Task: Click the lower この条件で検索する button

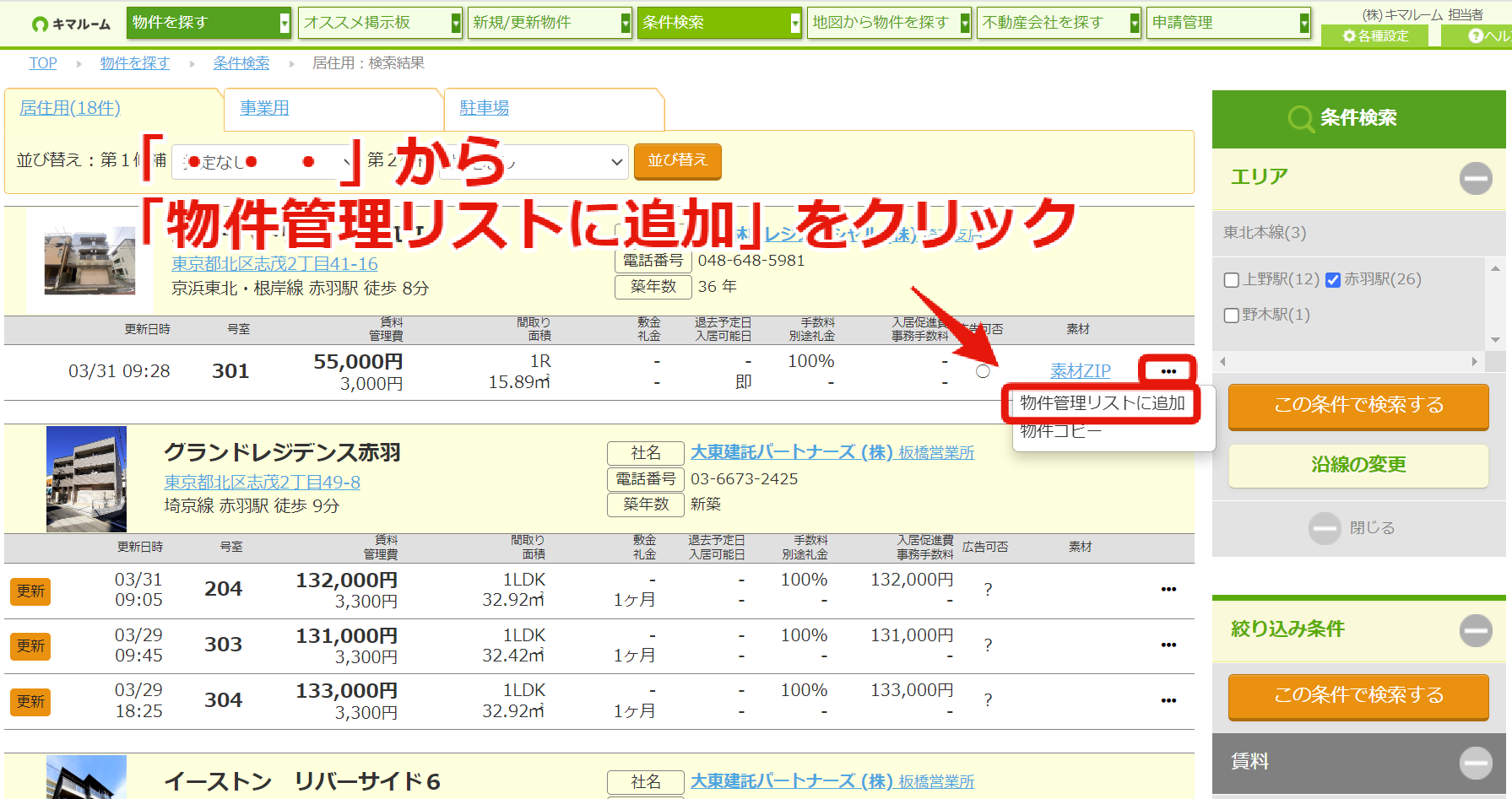Action: pos(1358,696)
